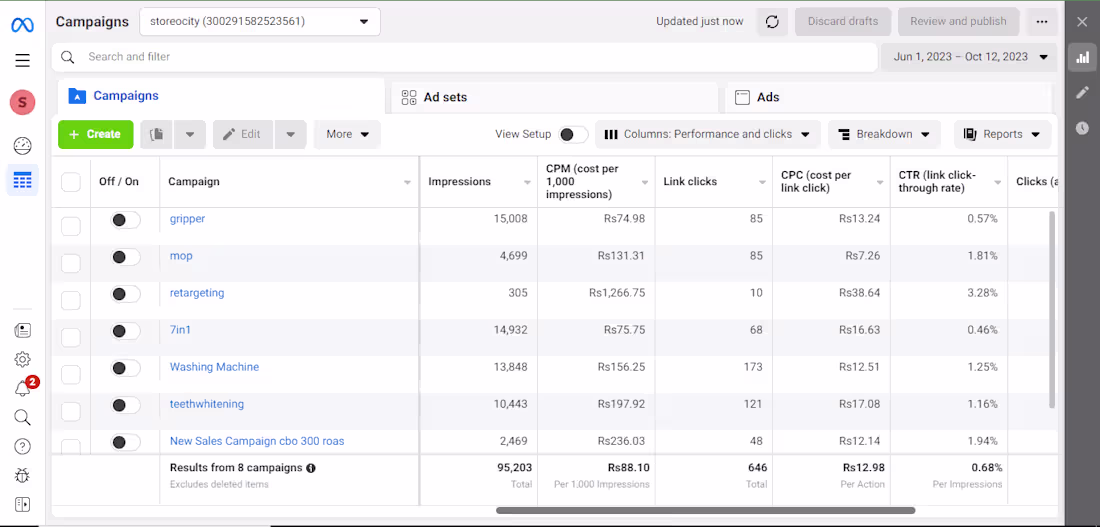This screenshot has width=1100, height=527.
Task: Open notifications bell with badge
Action: 23,389
